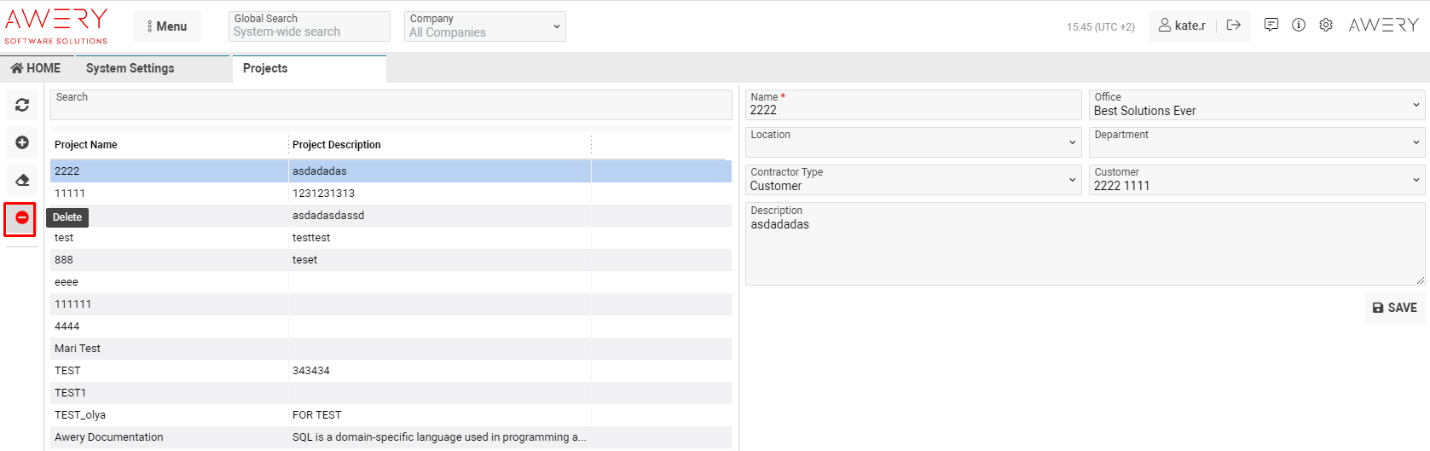Screen dimensions: 1430x451
Task: Open the info circle icon
Action: coord(1298,26)
